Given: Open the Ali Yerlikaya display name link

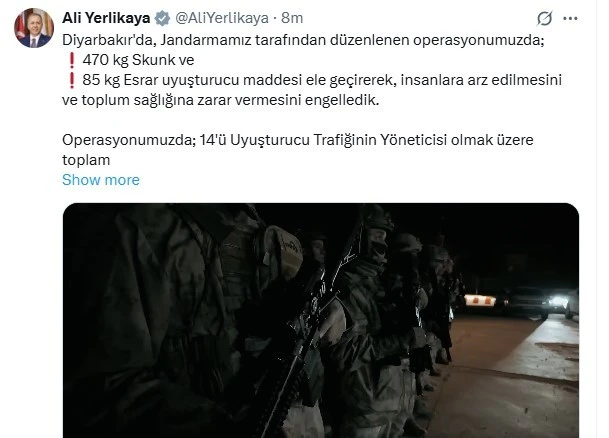Looking at the screenshot, I should point(106,18).
